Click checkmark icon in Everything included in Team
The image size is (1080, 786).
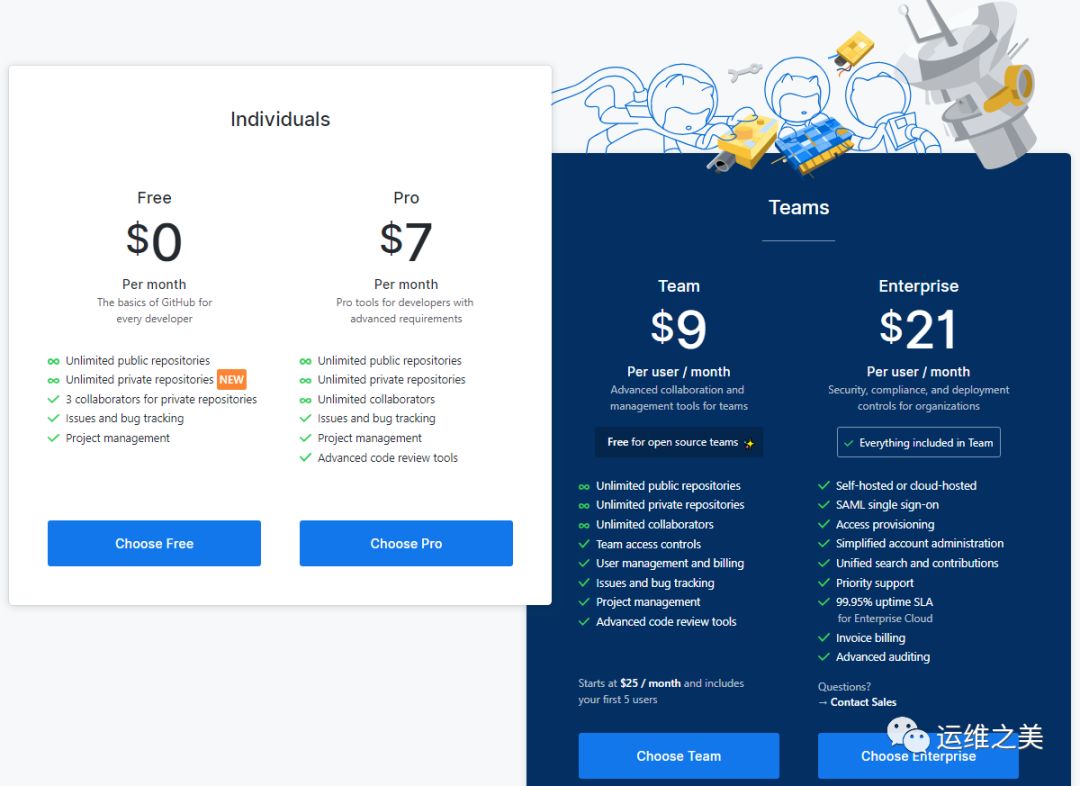(849, 443)
